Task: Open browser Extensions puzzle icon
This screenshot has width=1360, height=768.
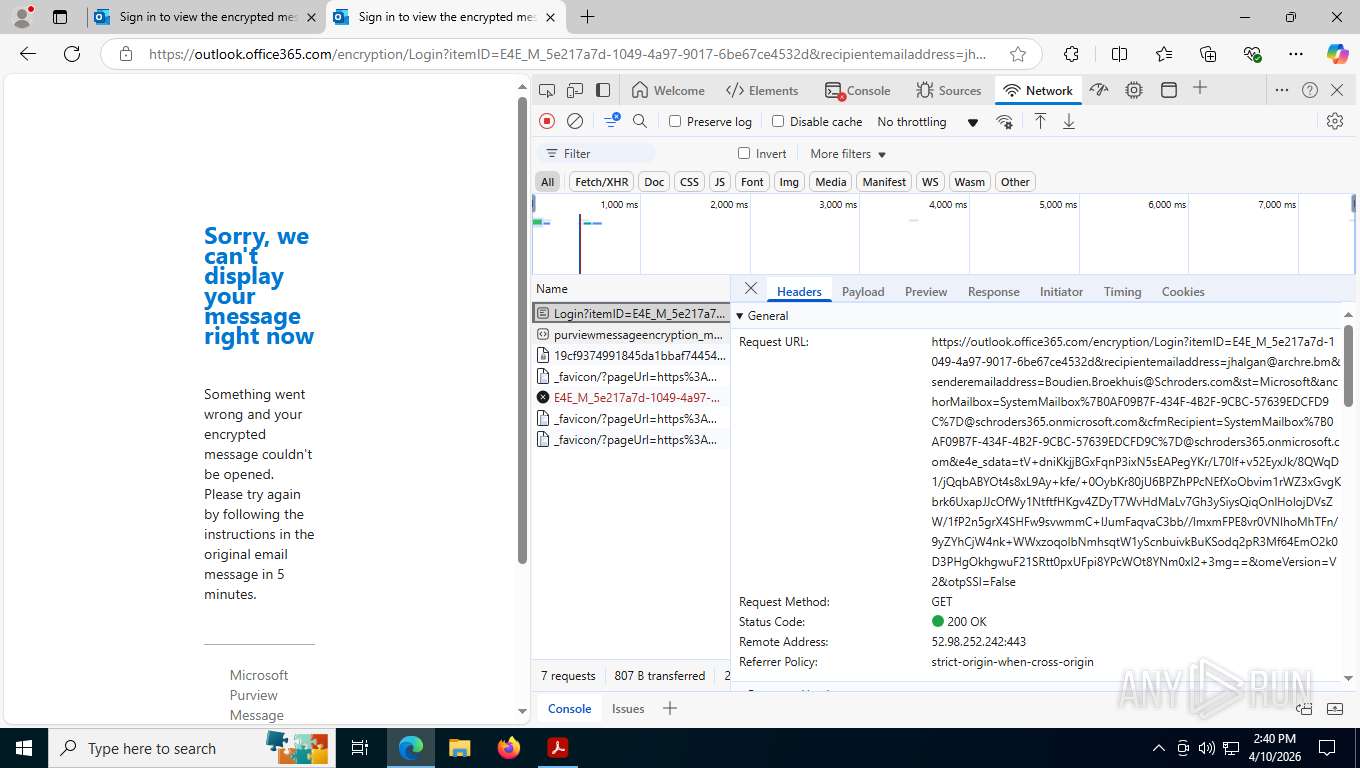Action: 1072,54
